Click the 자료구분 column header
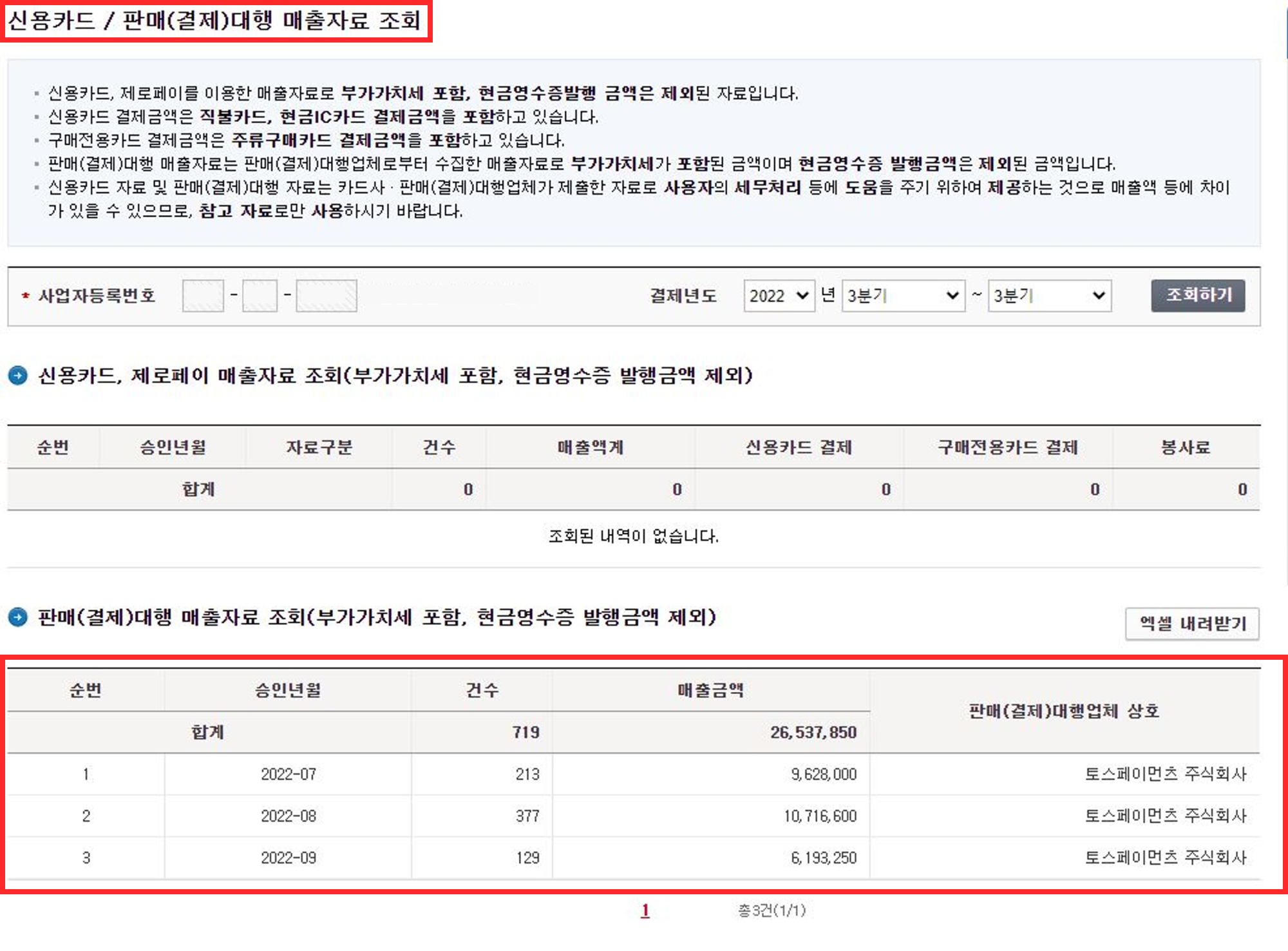The image size is (1288, 951). tap(319, 447)
